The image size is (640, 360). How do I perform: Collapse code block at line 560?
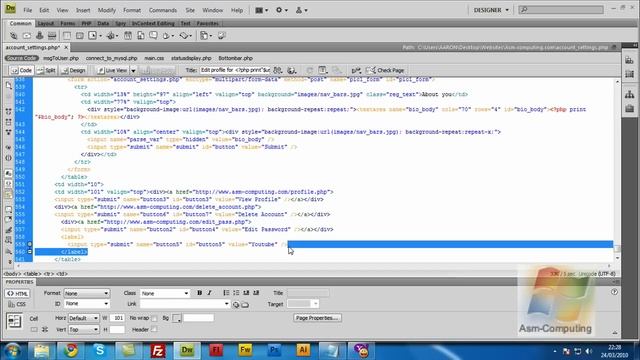pos(29,251)
